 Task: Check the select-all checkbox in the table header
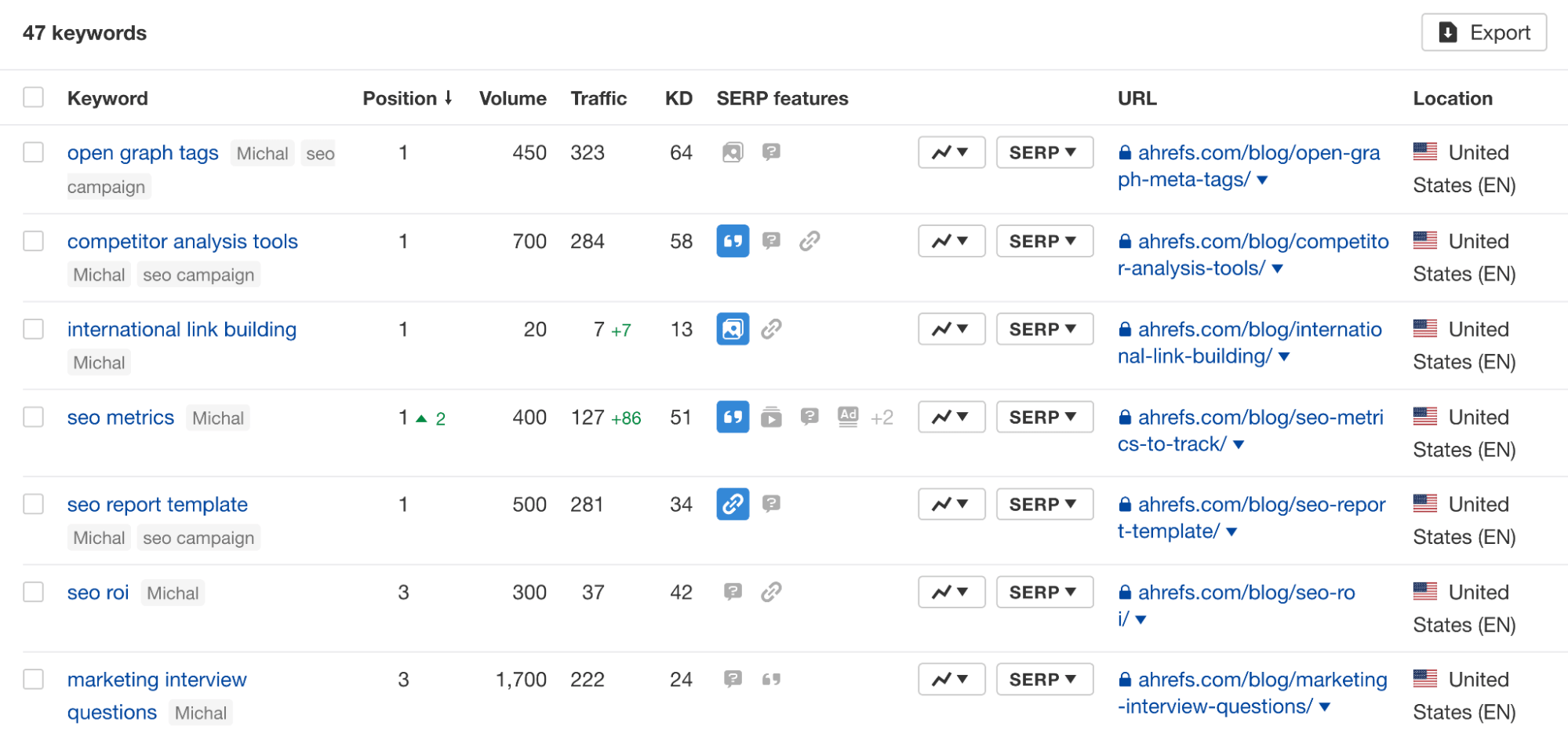33,97
